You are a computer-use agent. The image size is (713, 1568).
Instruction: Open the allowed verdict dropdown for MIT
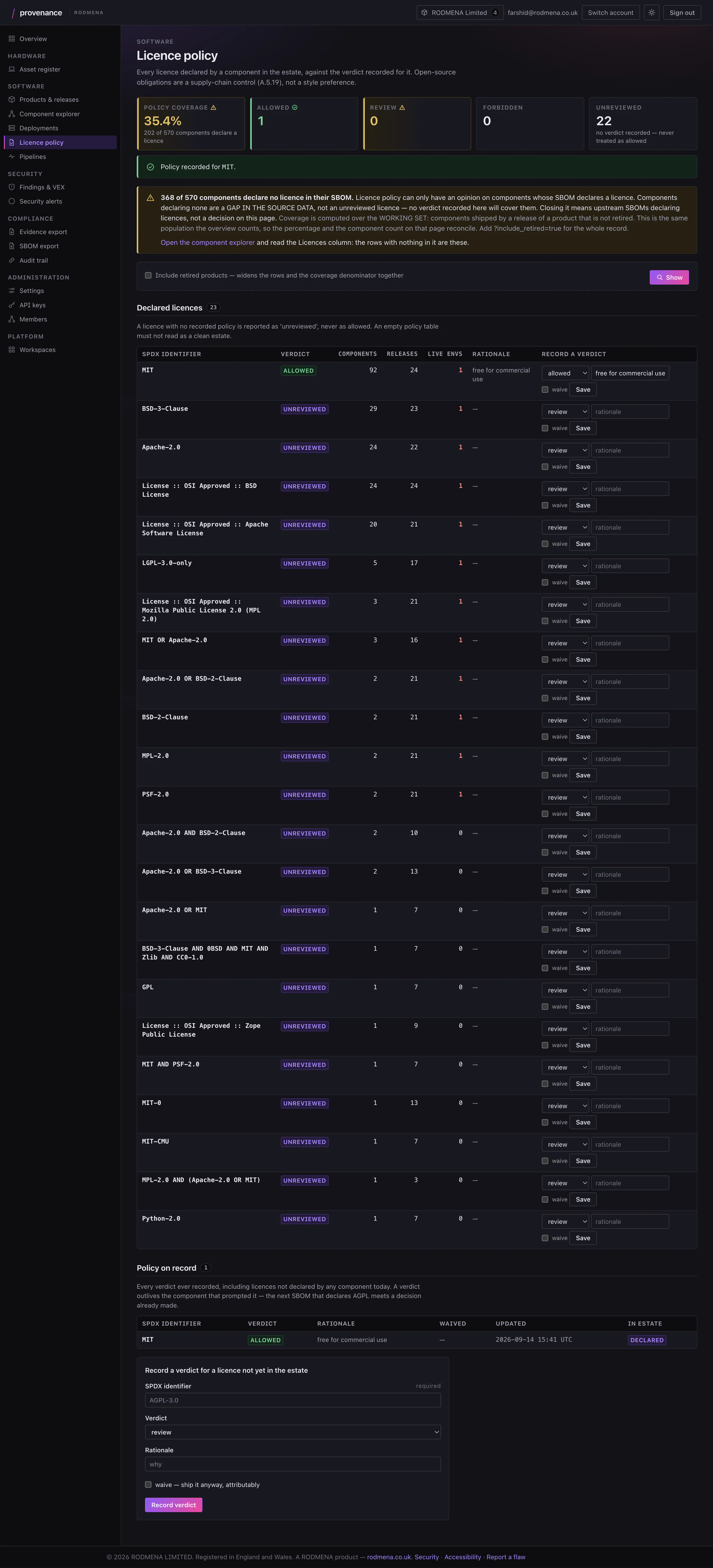tap(565, 373)
